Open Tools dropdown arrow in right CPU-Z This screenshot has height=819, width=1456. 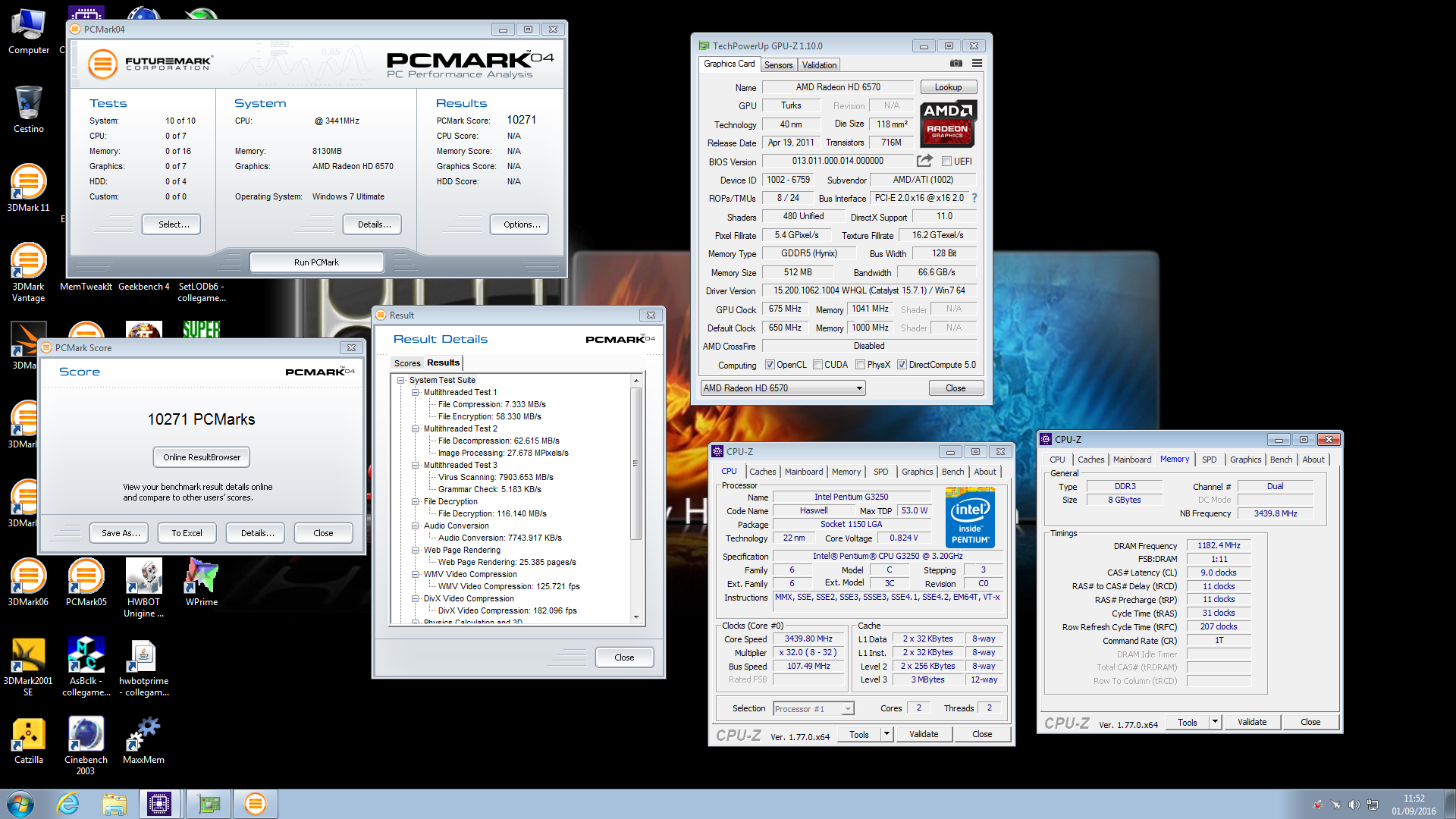[1215, 722]
